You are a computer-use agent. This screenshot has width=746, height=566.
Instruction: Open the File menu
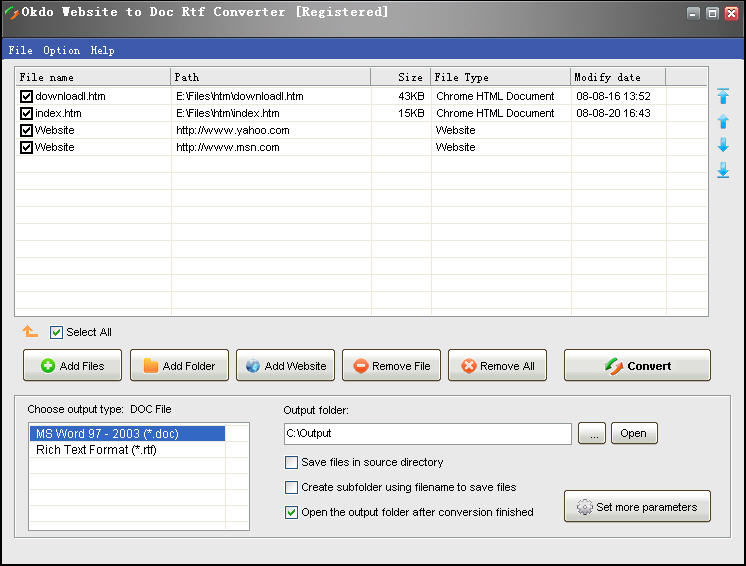(x=20, y=50)
